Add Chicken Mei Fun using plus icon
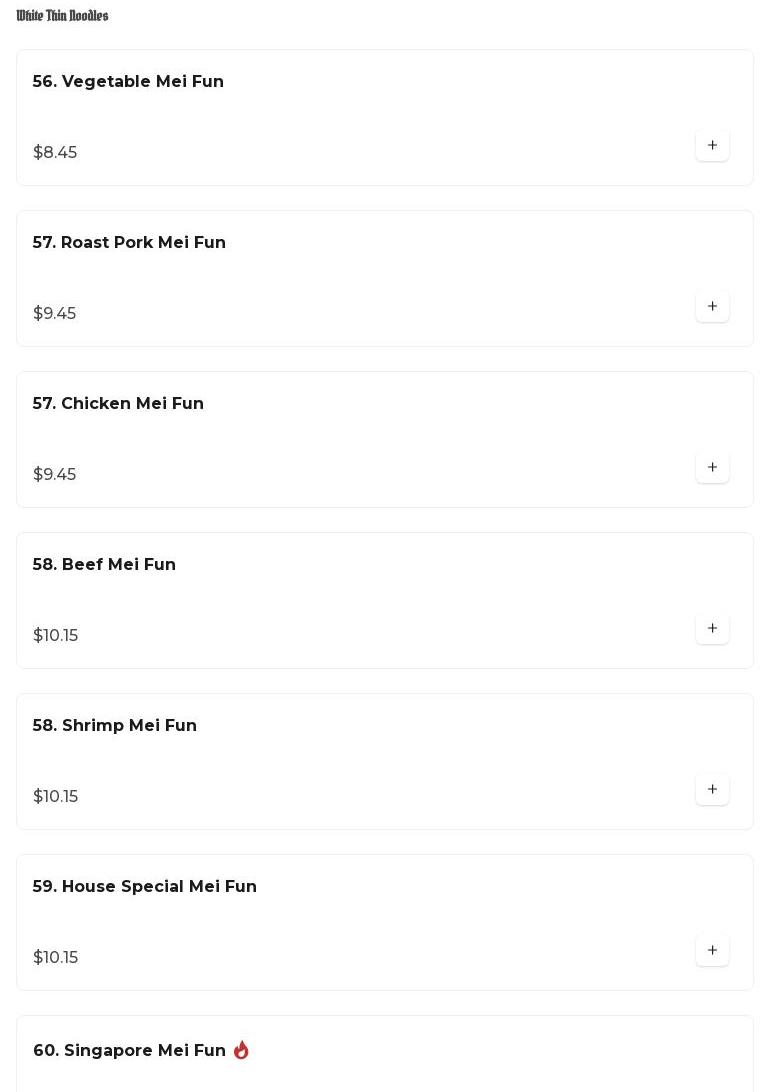The image size is (770, 1092). (x=712, y=467)
